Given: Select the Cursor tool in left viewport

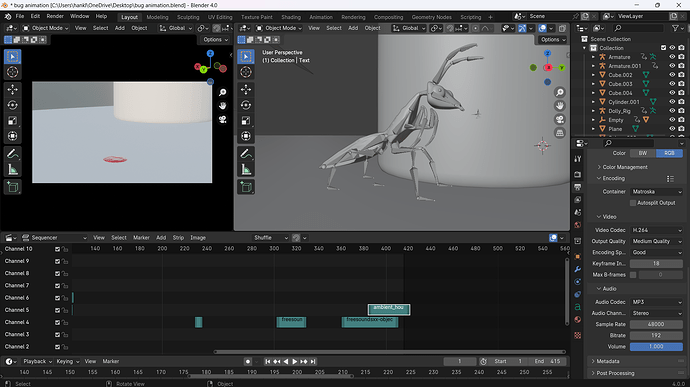Looking at the screenshot, I should [x=12, y=72].
